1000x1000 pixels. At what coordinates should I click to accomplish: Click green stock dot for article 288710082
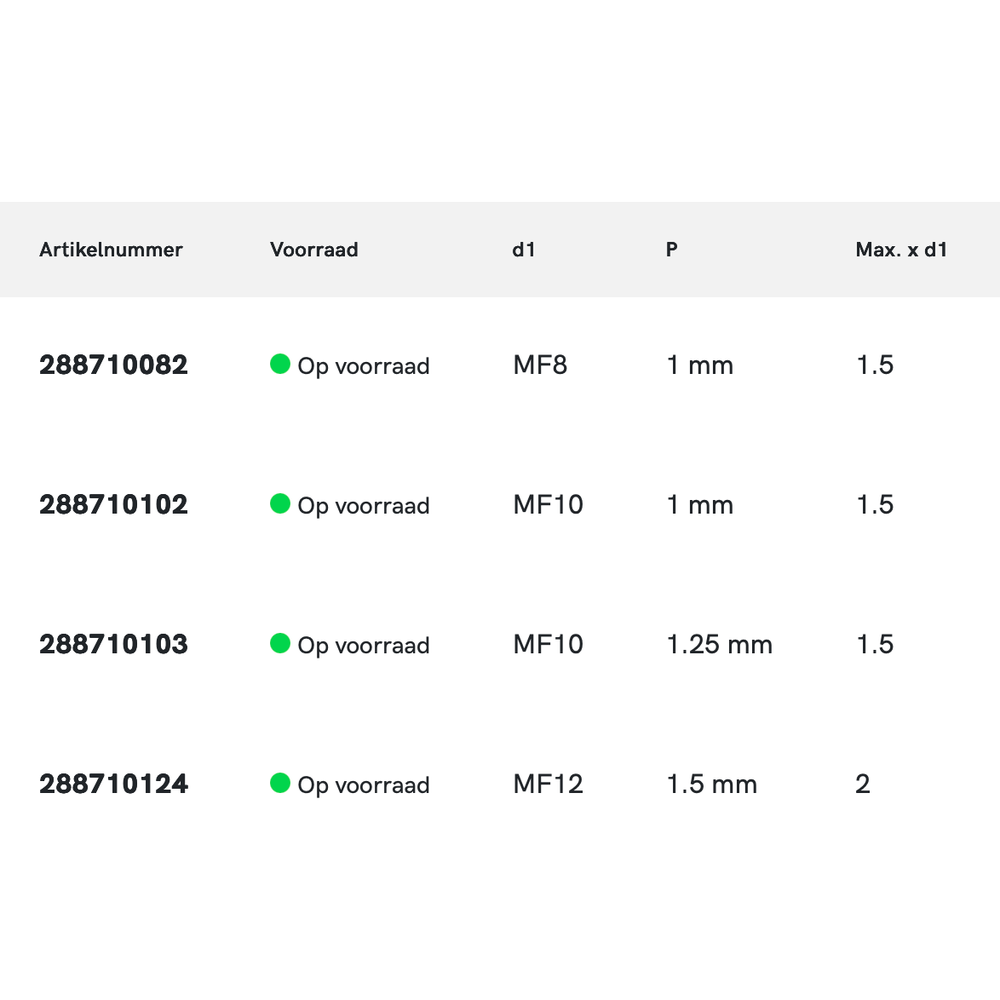tap(280, 364)
